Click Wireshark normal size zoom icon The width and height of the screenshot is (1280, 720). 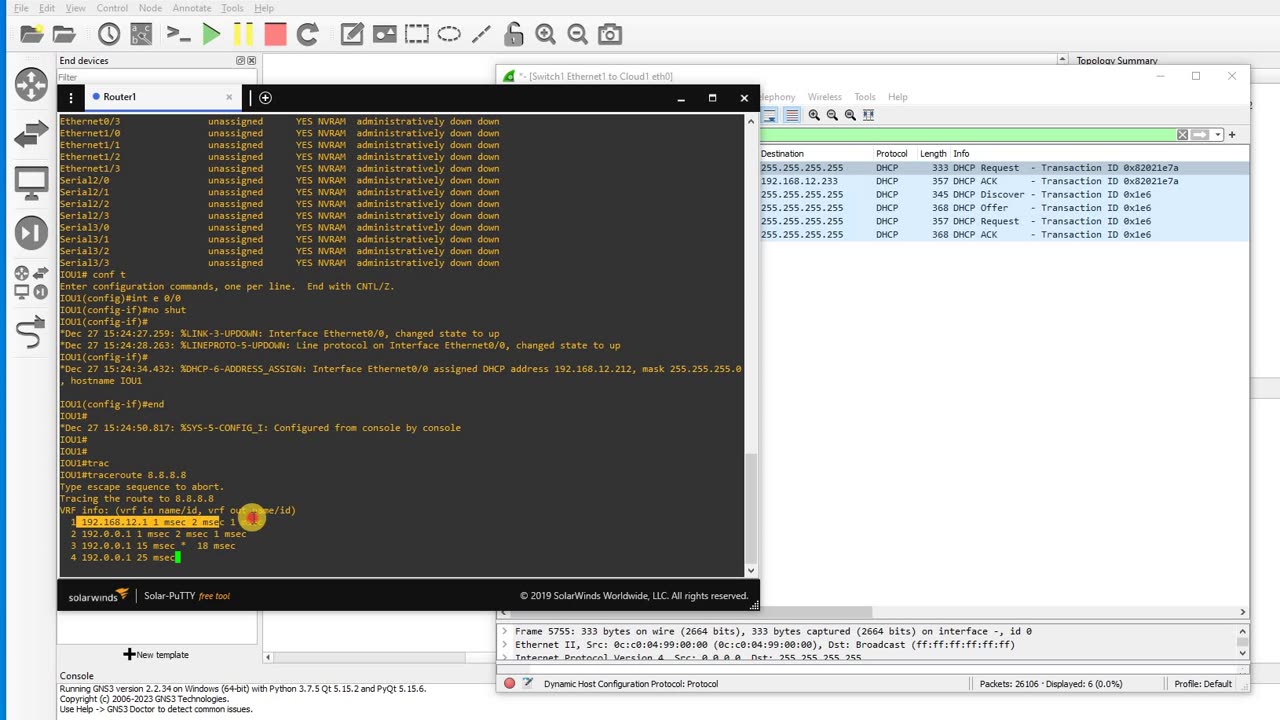850,115
